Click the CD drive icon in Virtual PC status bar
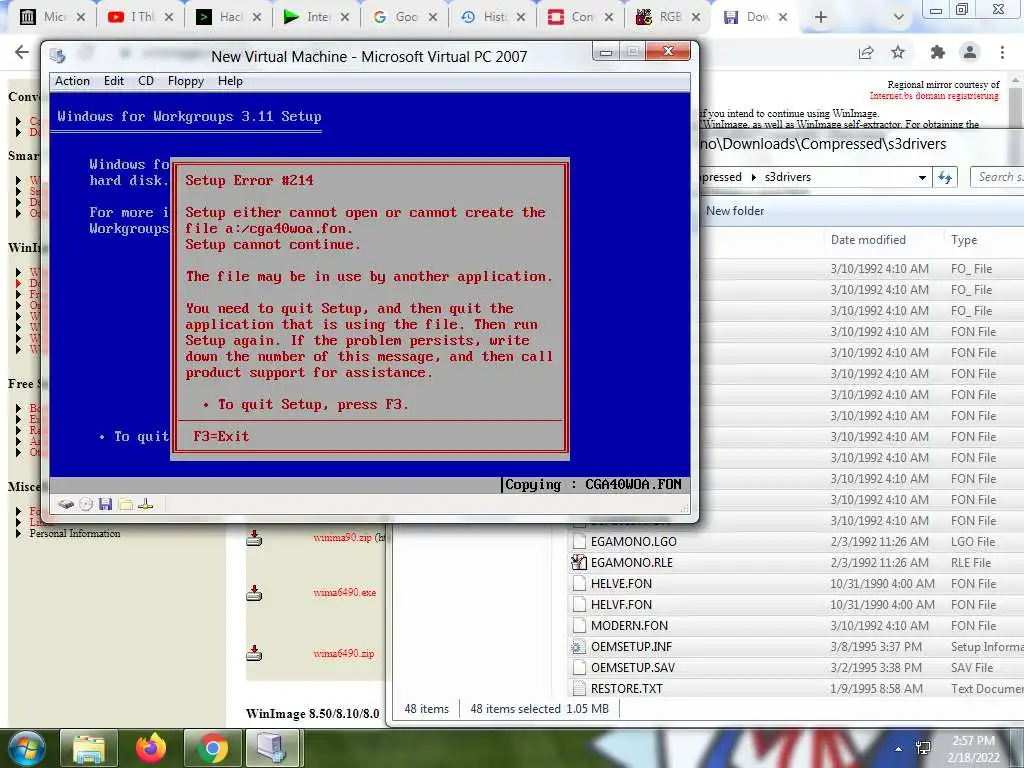Image resolution: width=1024 pixels, height=768 pixels. click(86, 504)
